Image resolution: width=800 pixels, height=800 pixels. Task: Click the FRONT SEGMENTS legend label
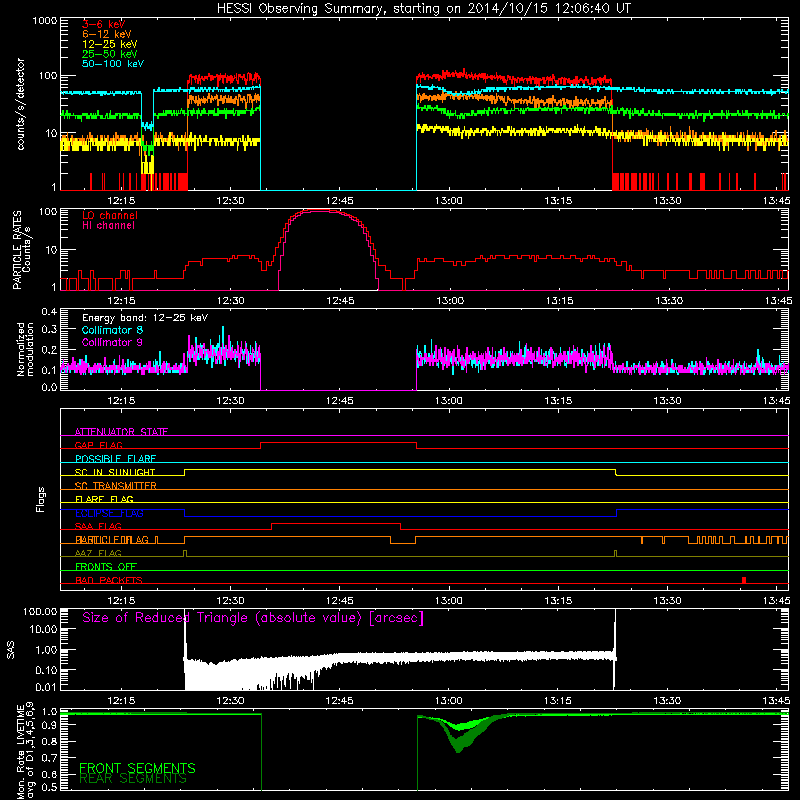point(137,768)
